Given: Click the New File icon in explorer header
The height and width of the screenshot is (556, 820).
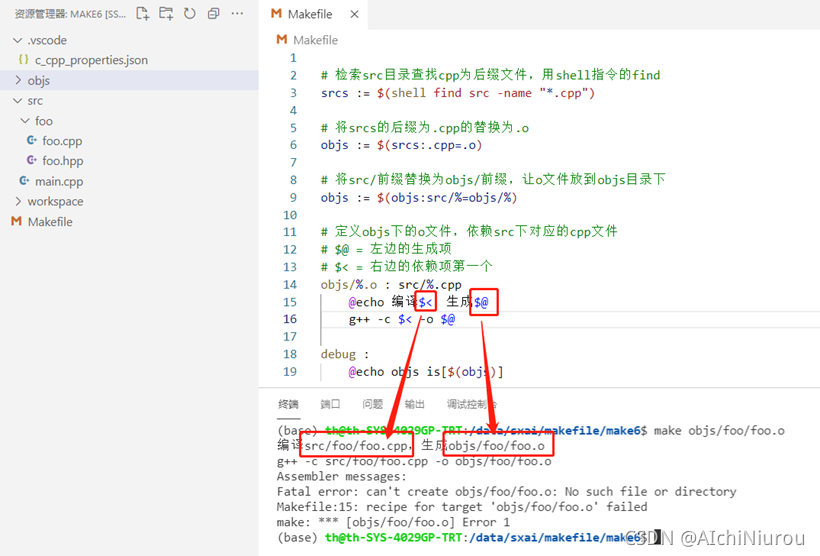Looking at the screenshot, I should tap(142, 14).
